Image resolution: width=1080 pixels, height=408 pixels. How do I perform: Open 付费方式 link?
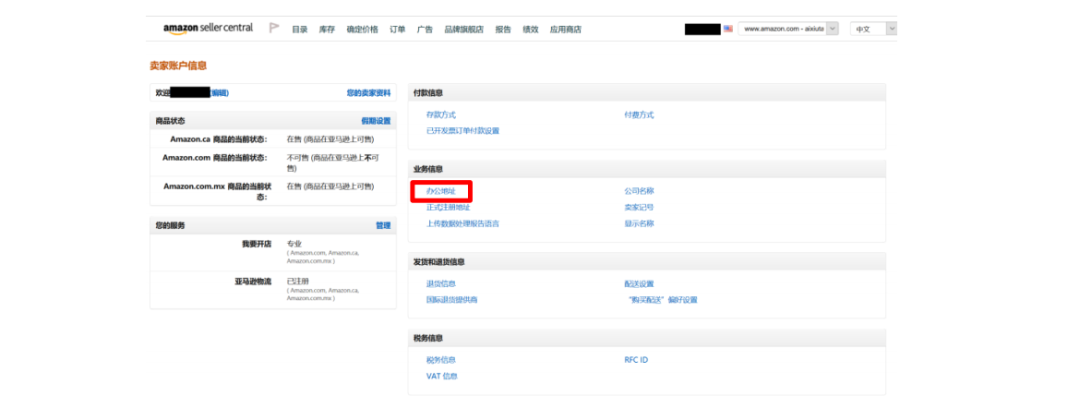coord(639,115)
